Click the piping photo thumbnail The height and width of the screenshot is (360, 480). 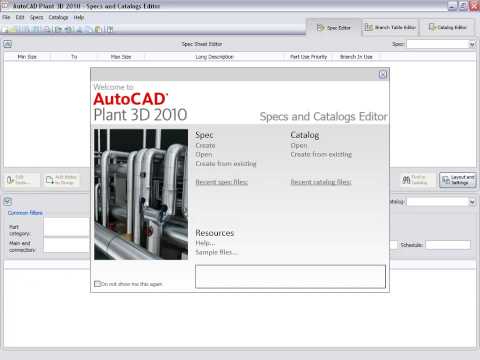(x=141, y=194)
